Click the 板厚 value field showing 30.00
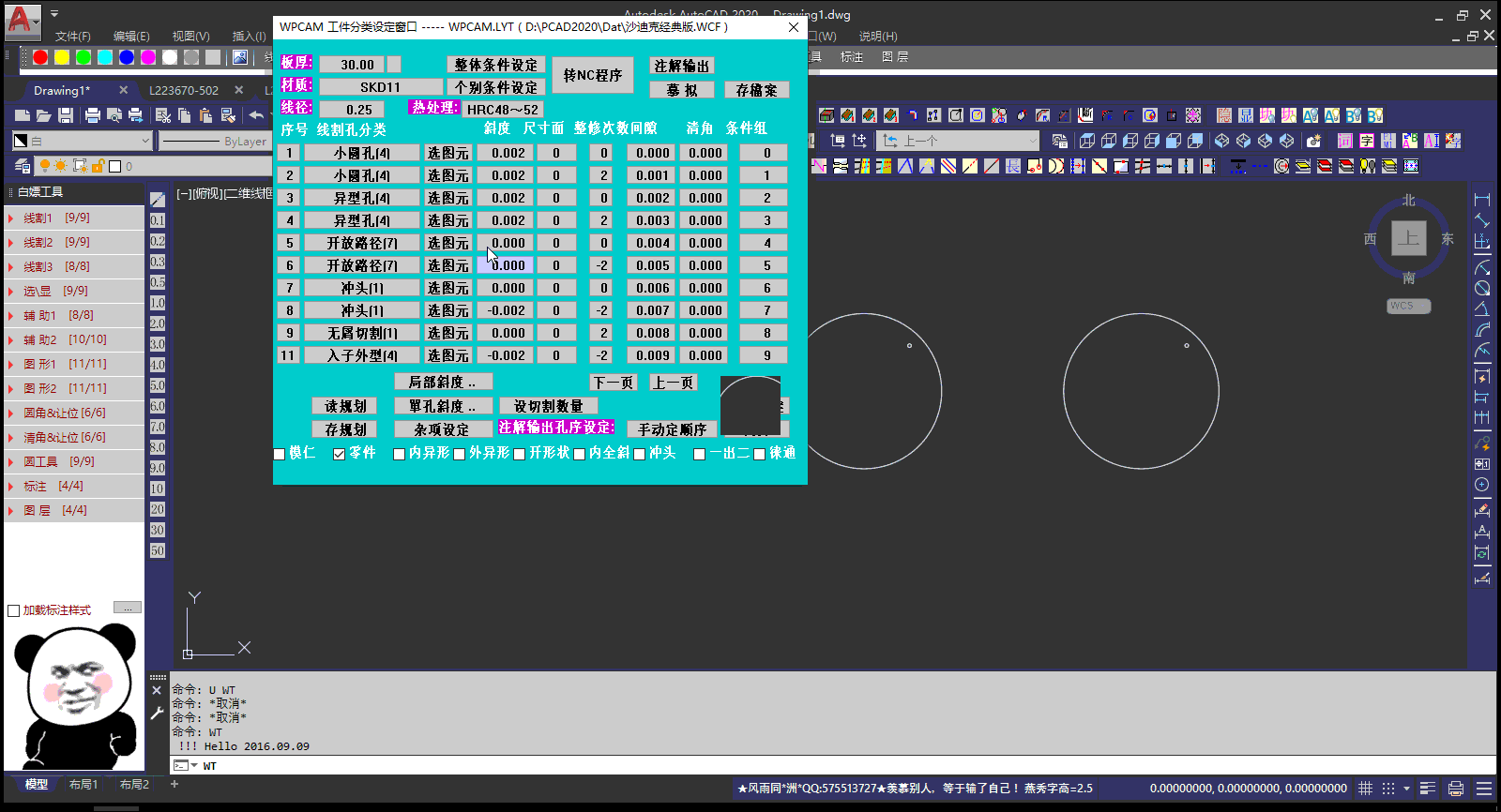The image size is (1501, 812). point(352,65)
